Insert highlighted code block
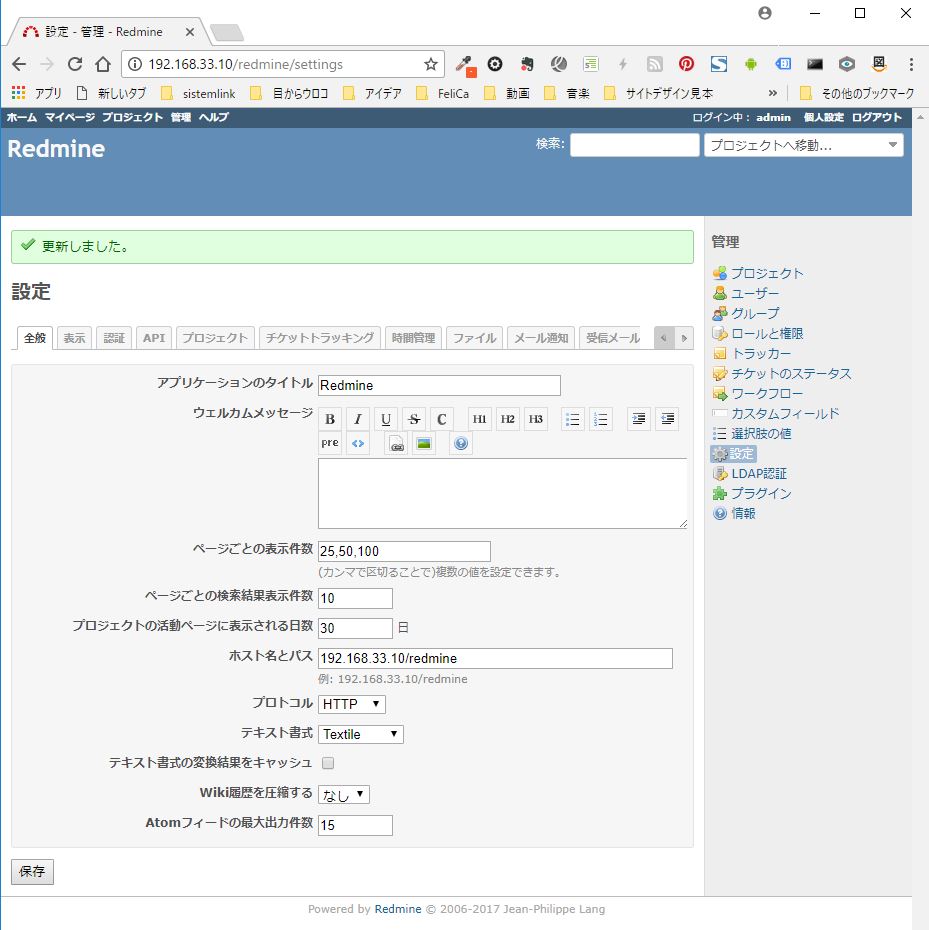 (x=358, y=443)
